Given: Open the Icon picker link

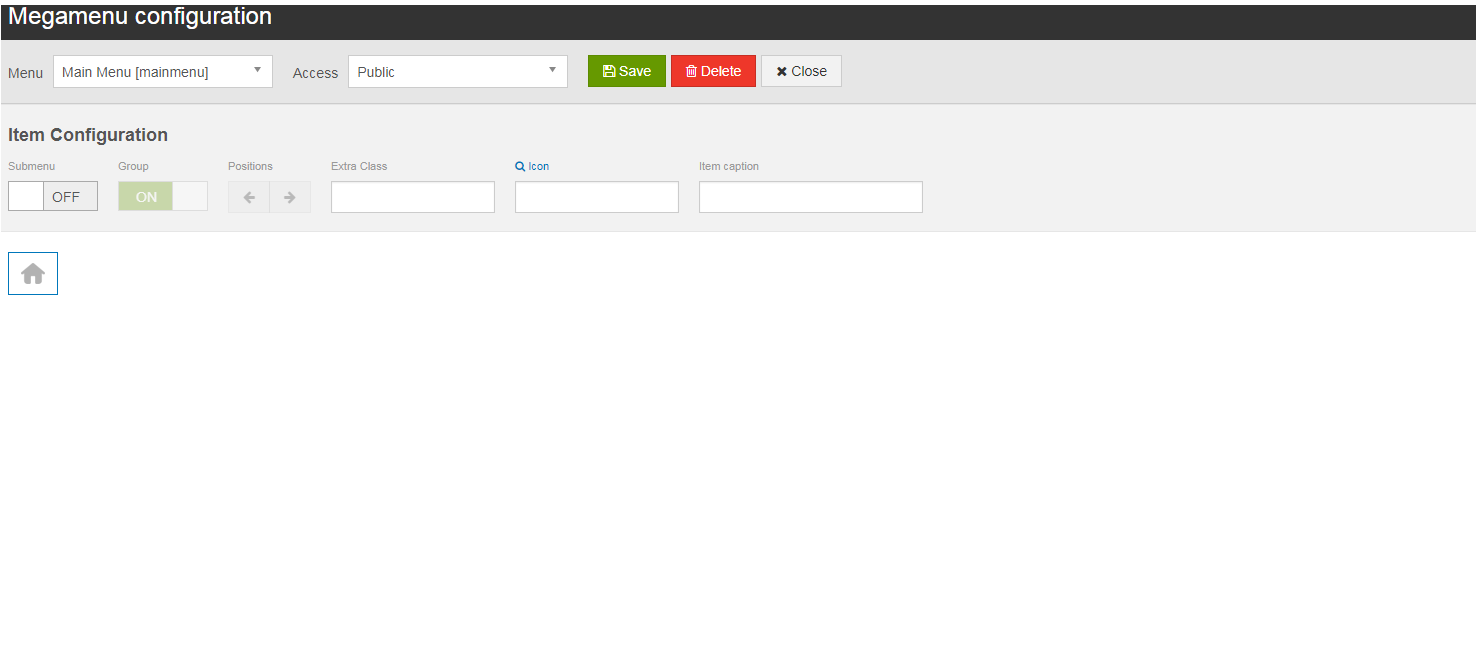Looking at the screenshot, I should point(532,165).
